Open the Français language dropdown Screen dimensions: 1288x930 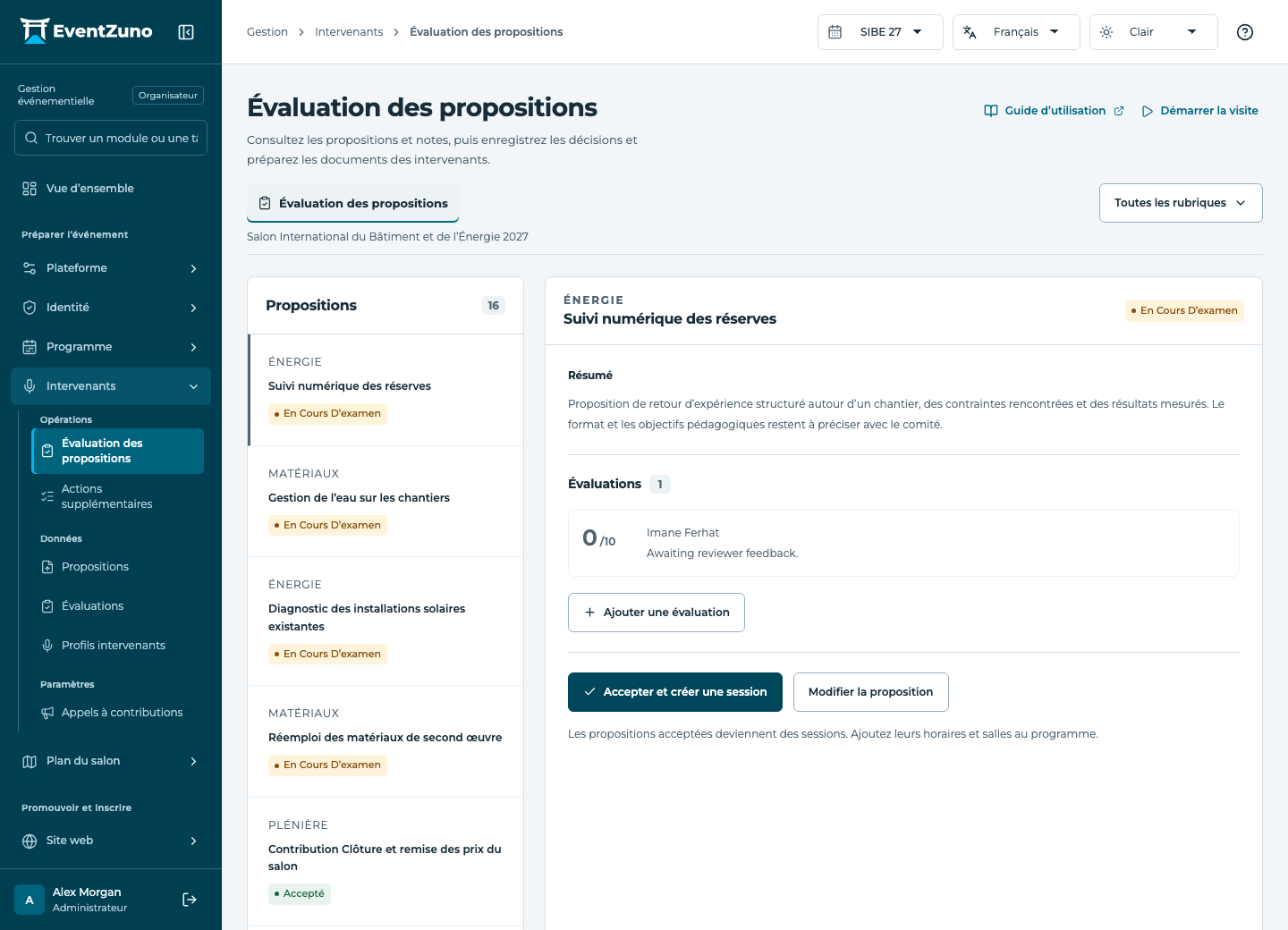pos(1016,32)
